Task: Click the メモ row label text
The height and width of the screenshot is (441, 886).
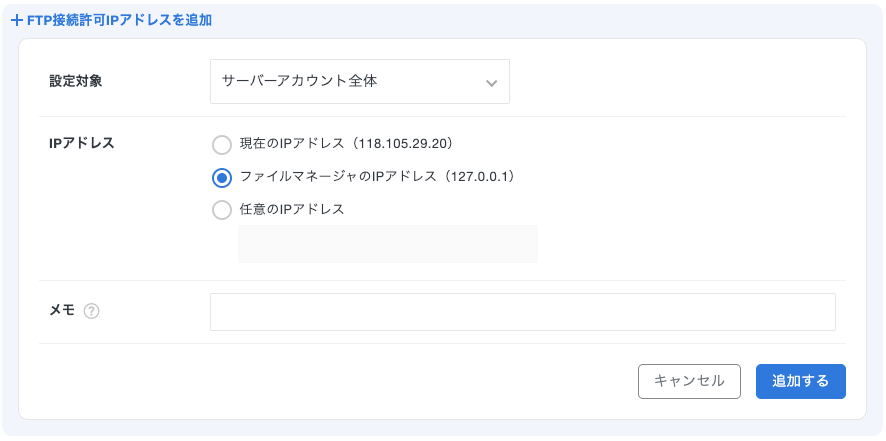Action: (x=62, y=310)
